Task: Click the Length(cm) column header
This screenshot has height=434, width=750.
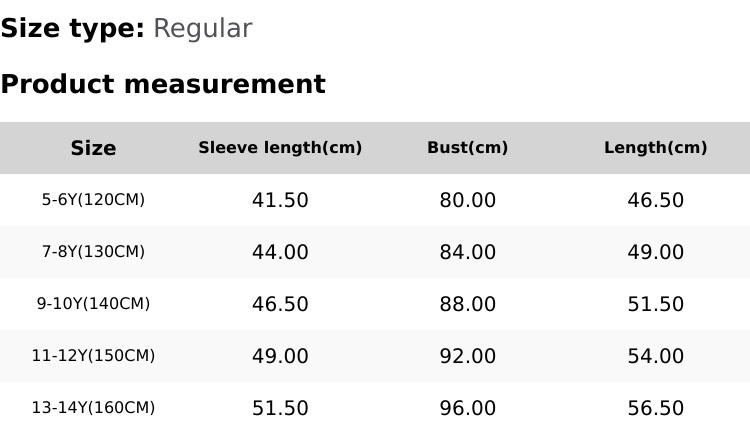Action: 655,148
